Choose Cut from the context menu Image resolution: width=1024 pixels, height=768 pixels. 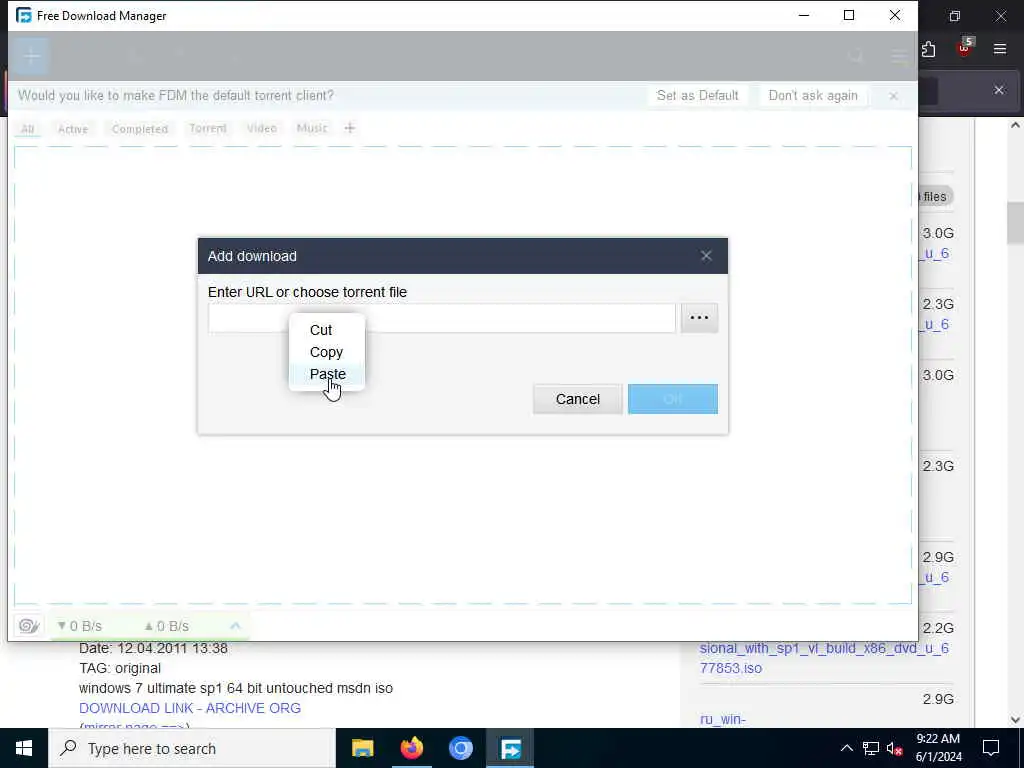(327, 330)
